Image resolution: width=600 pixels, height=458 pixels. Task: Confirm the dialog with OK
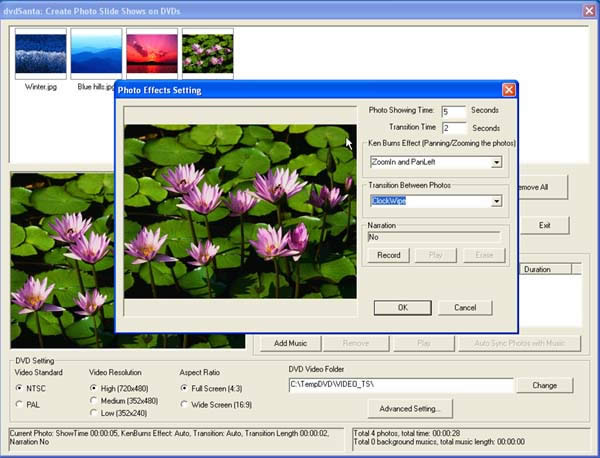(403, 308)
